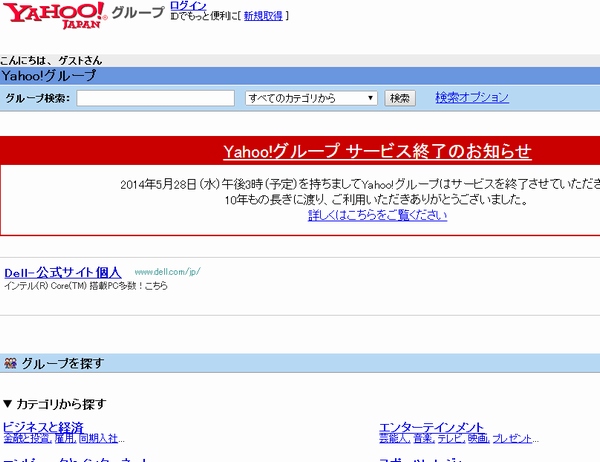Image resolution: width=600 pixels, height=462 pixels.
Task: Open the ビジネスと経済 category
Action: click(43, 427)
